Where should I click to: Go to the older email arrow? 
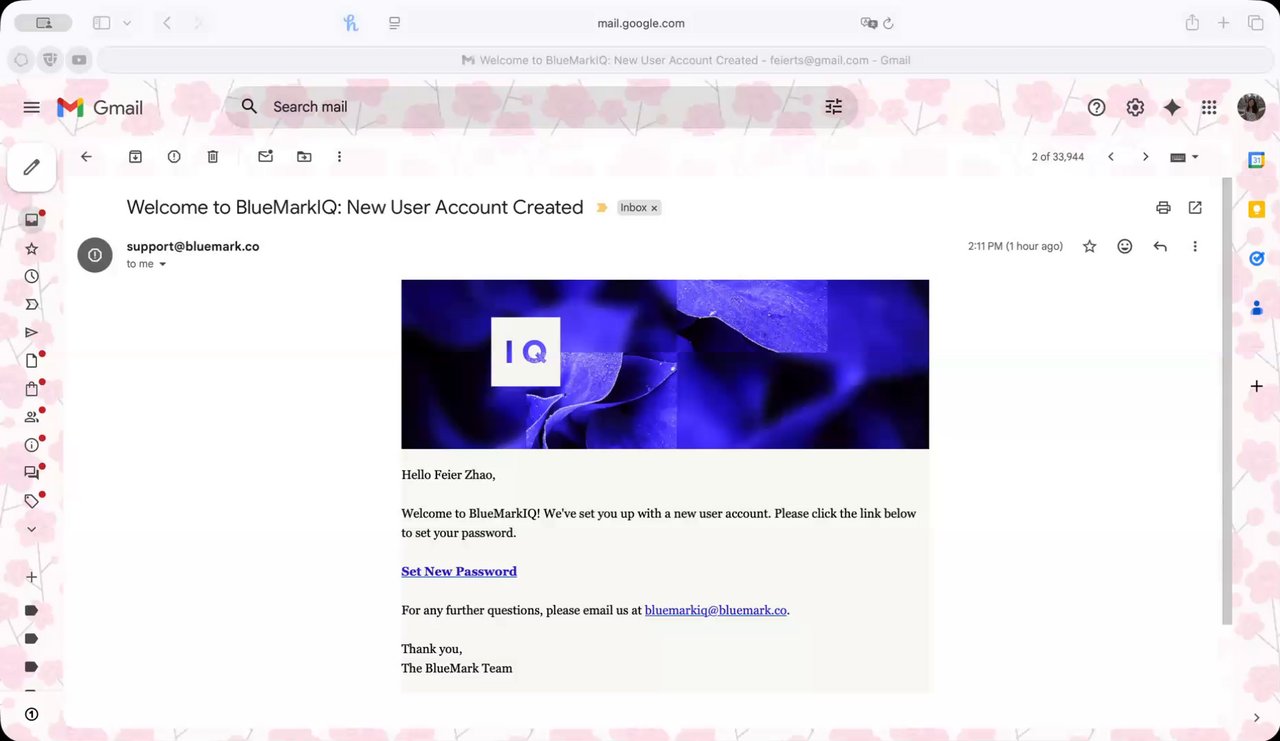click(1146, 157)
